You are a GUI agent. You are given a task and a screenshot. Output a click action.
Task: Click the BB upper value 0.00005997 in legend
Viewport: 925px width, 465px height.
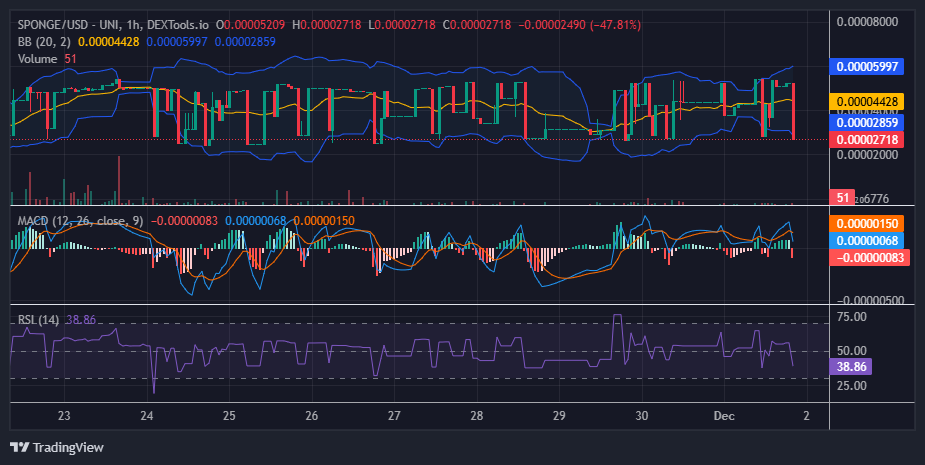click(x=177, y=41)
